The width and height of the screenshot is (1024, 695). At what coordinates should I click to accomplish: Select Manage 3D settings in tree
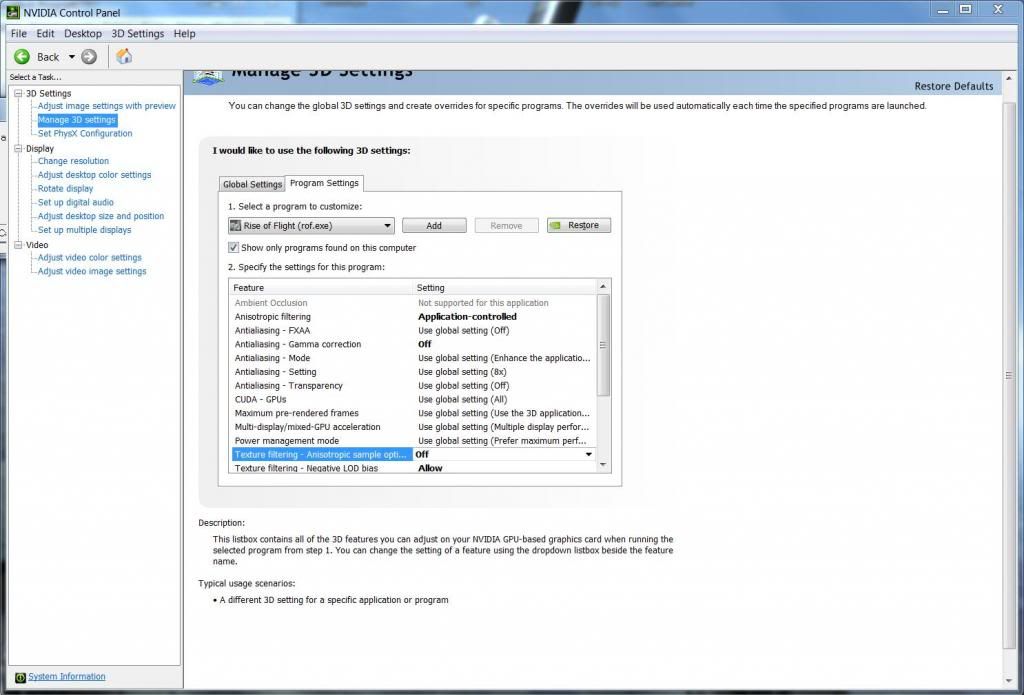77,120
